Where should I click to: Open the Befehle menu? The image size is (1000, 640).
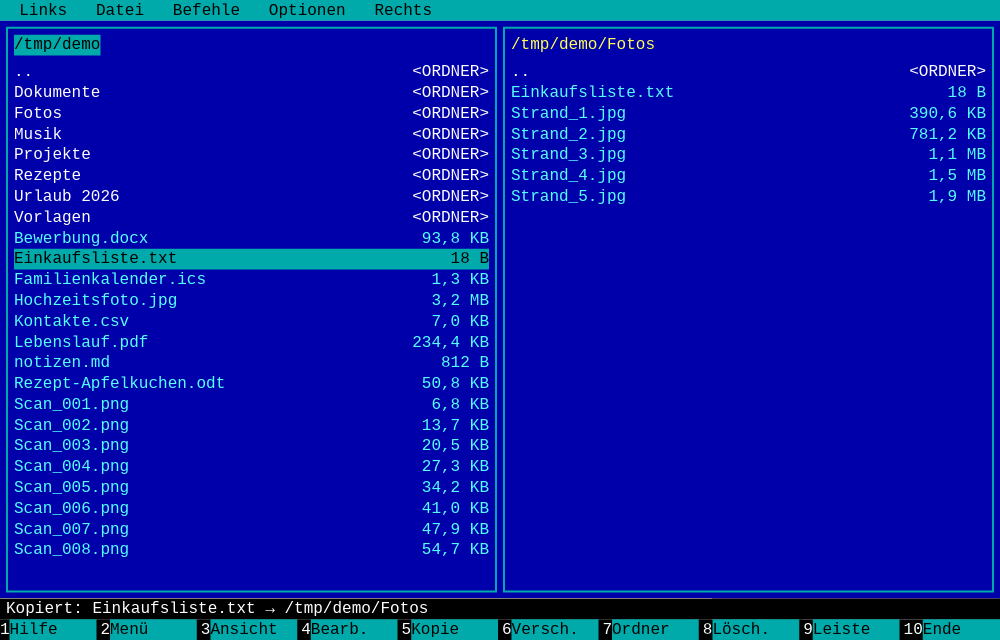coord(206,10)
